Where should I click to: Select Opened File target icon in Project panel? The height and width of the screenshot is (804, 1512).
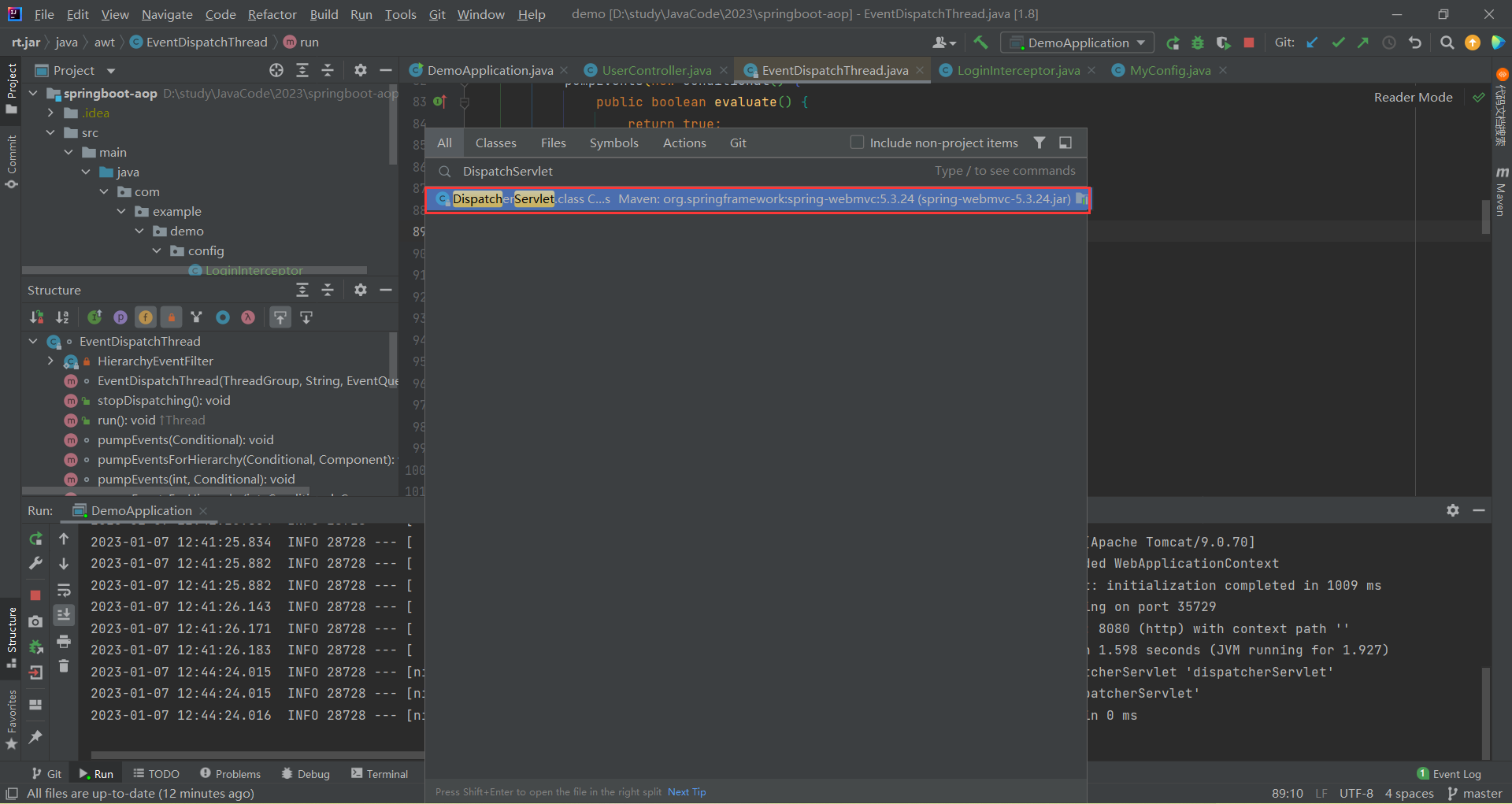[276, 70]
